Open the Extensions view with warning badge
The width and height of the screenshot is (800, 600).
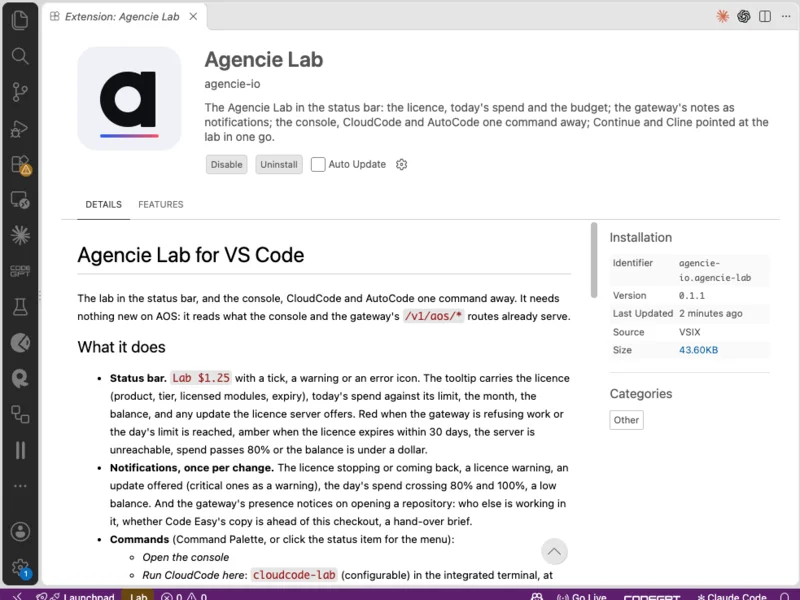pyautogui.click(x=21, y=165)
